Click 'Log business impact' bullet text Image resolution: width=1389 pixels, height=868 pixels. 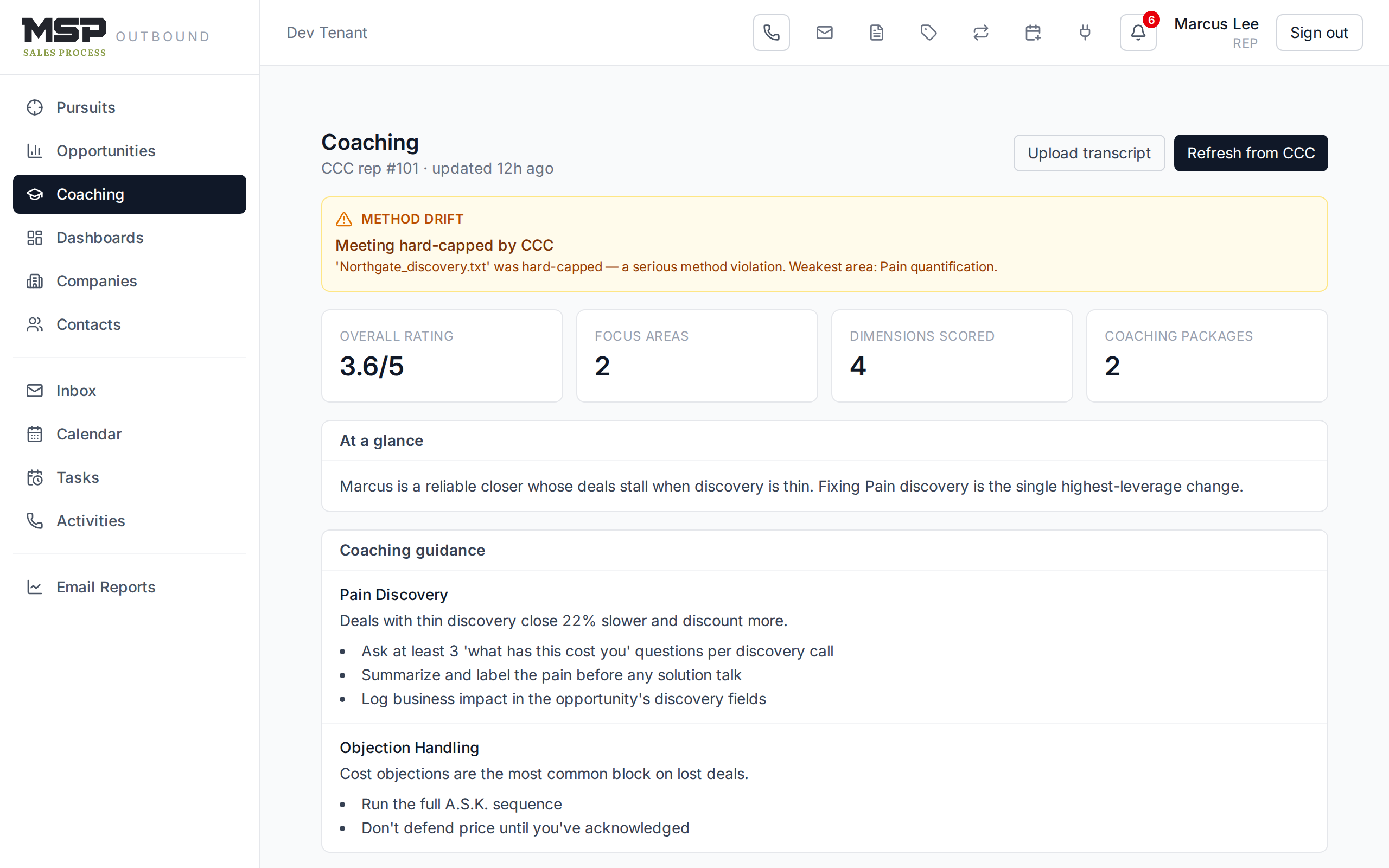(x=564, y=699)
